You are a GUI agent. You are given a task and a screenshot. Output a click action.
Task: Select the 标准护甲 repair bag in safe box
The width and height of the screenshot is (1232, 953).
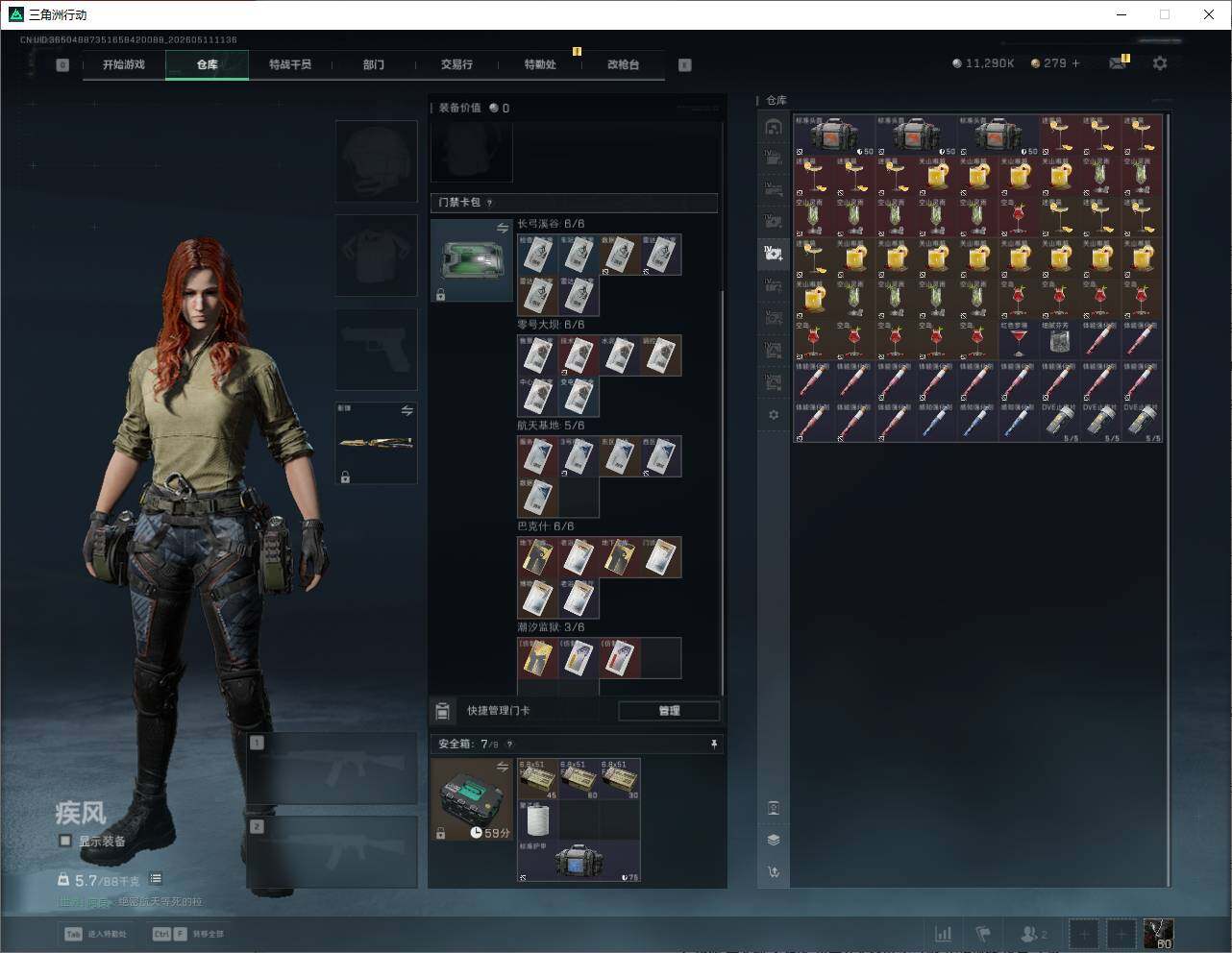point(579,862)
